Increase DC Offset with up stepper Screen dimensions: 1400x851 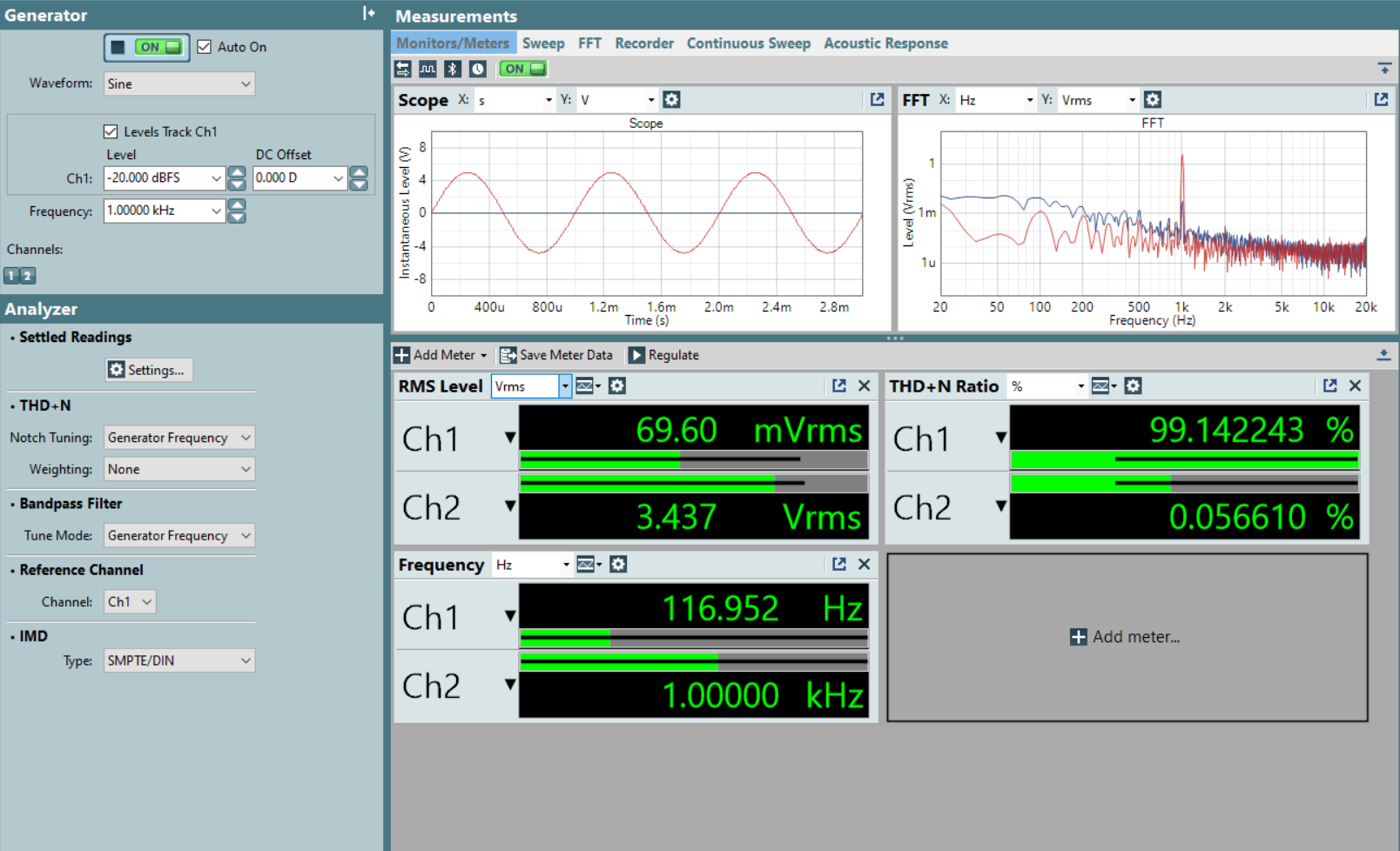point(359,172)
